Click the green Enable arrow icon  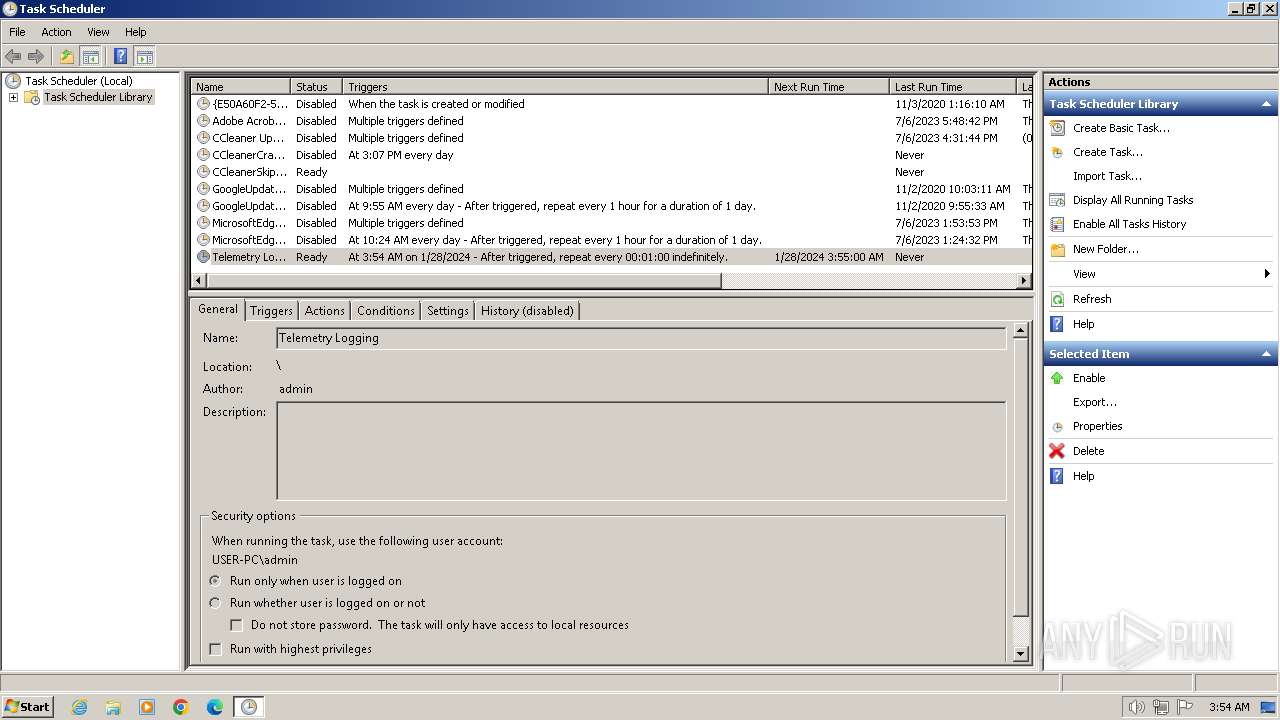1057,378
